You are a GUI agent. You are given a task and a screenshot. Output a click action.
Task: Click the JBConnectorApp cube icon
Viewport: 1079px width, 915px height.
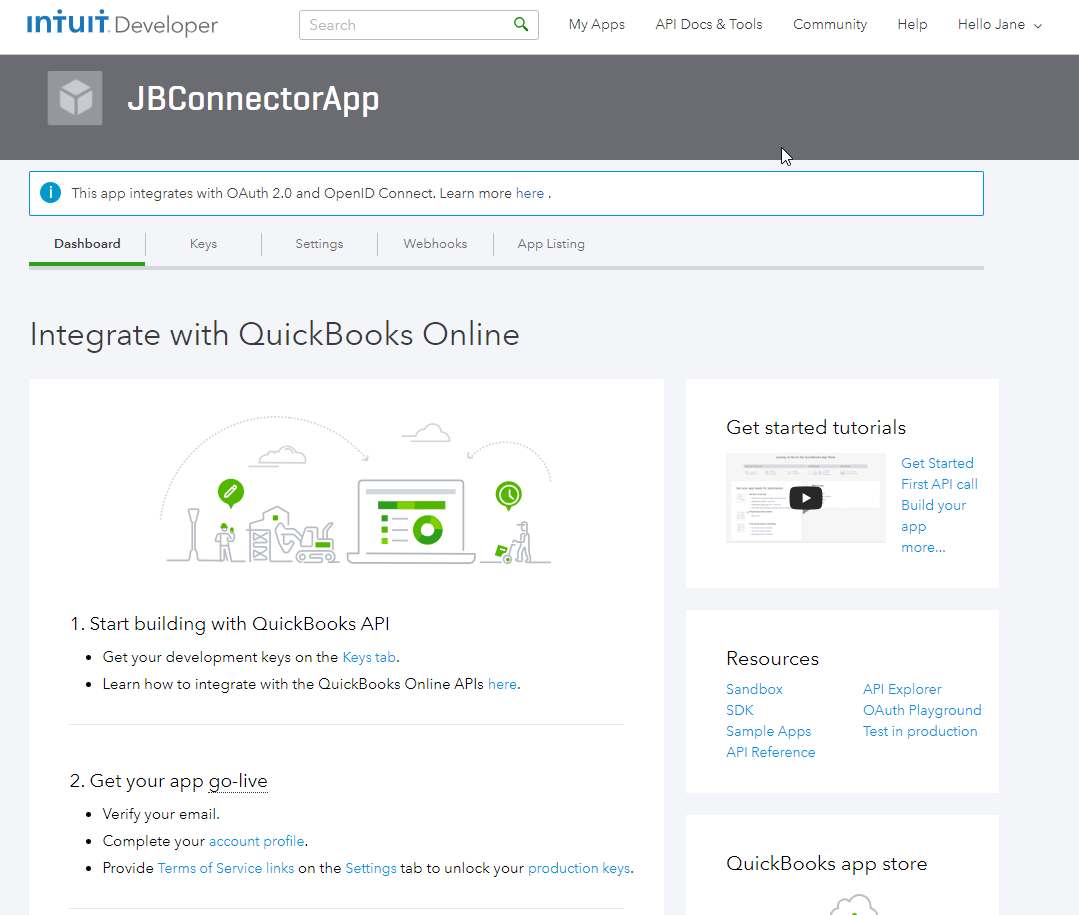[75, 98]
